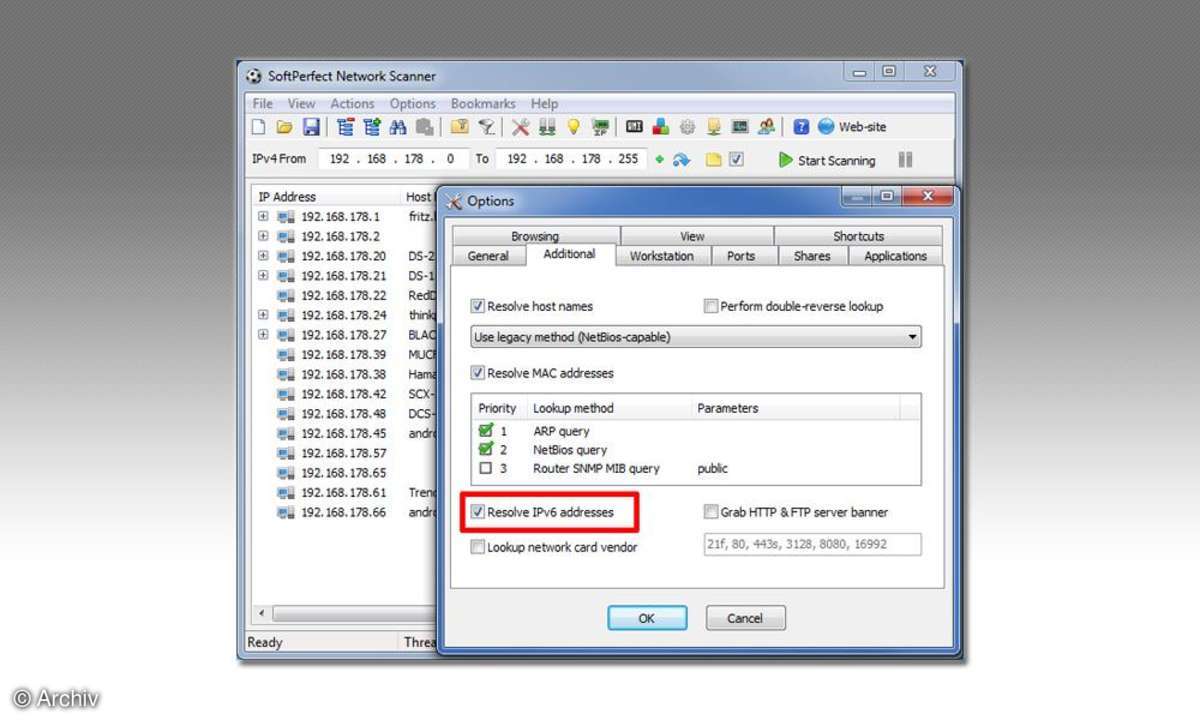Click the green plus icon after IP range
Image resolution: width=1200 pixels, height=720 pixels.
(x=659, y=159)
